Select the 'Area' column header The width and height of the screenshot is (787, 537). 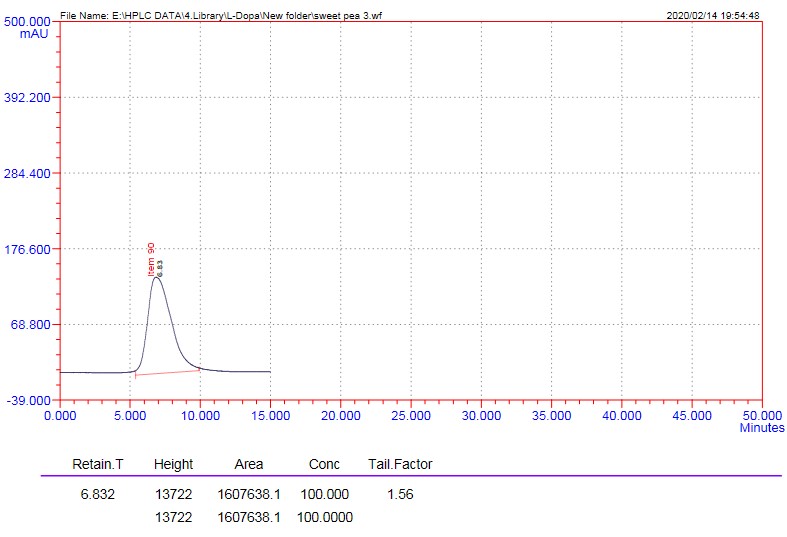tap(248, 465)
